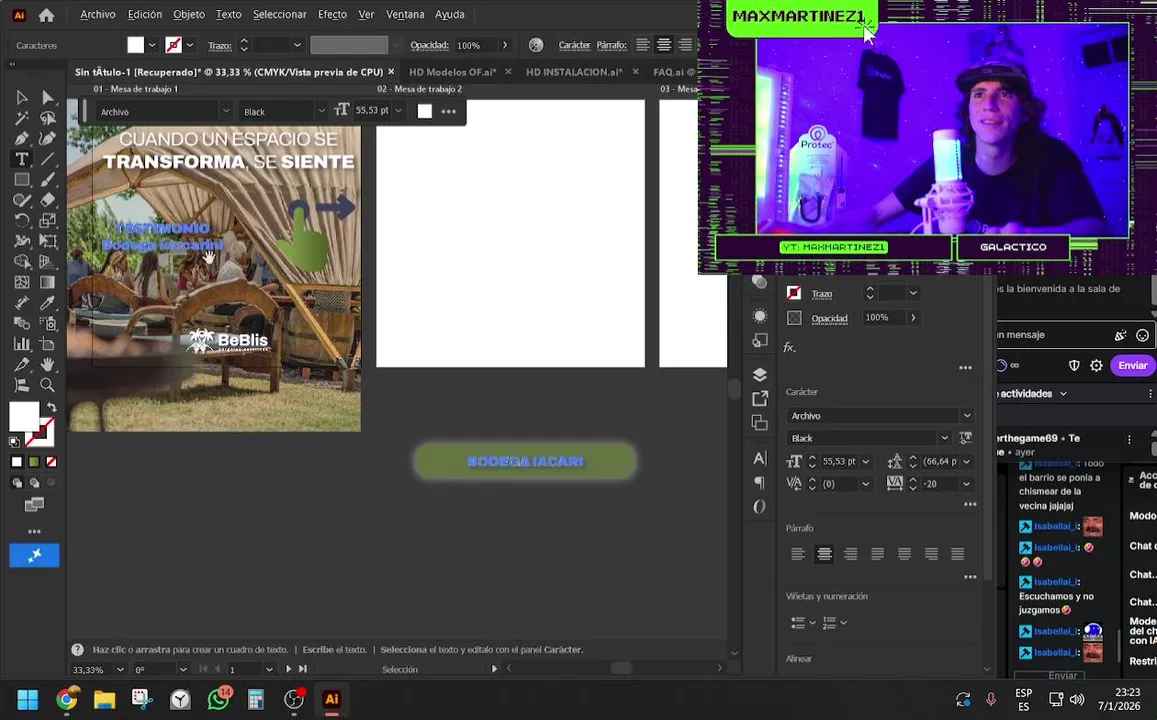Click the fx effects icon
The image size is (1157, 720).
click(790, 347)
